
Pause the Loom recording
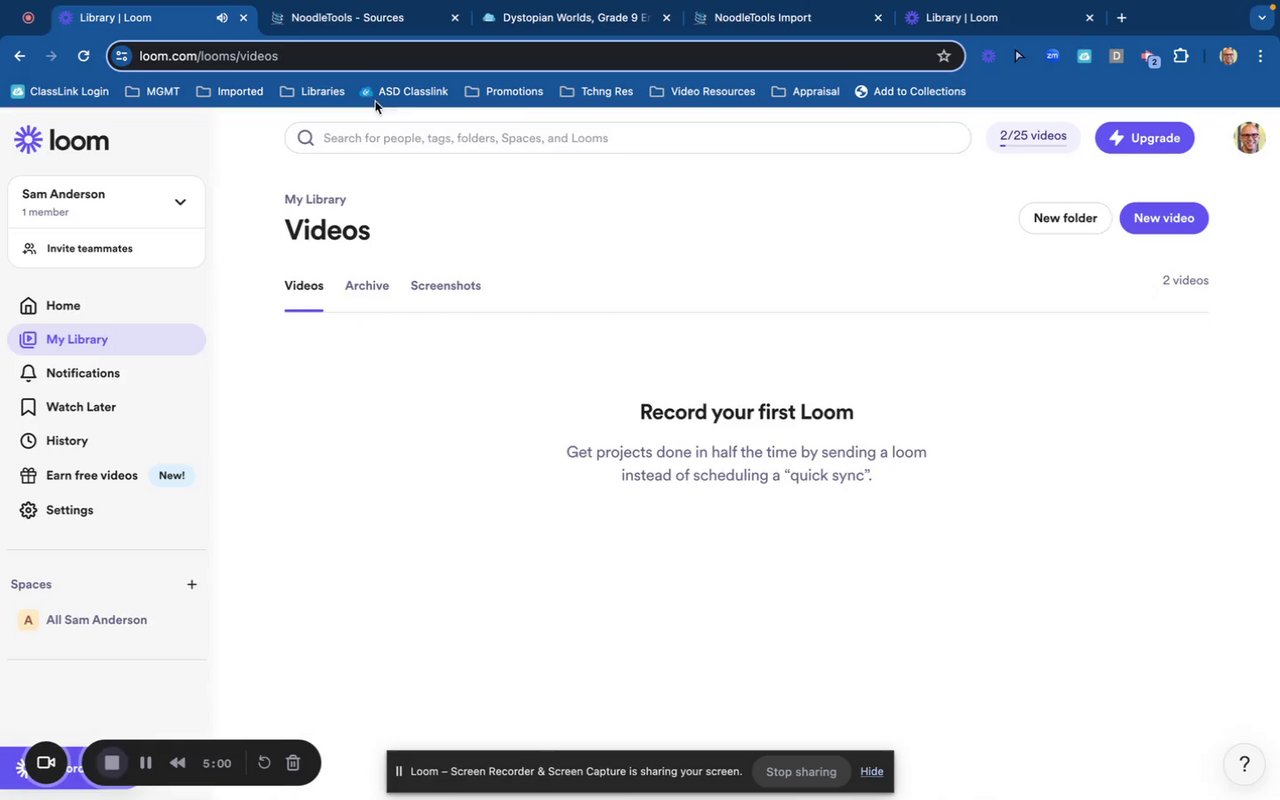[146, 763]
